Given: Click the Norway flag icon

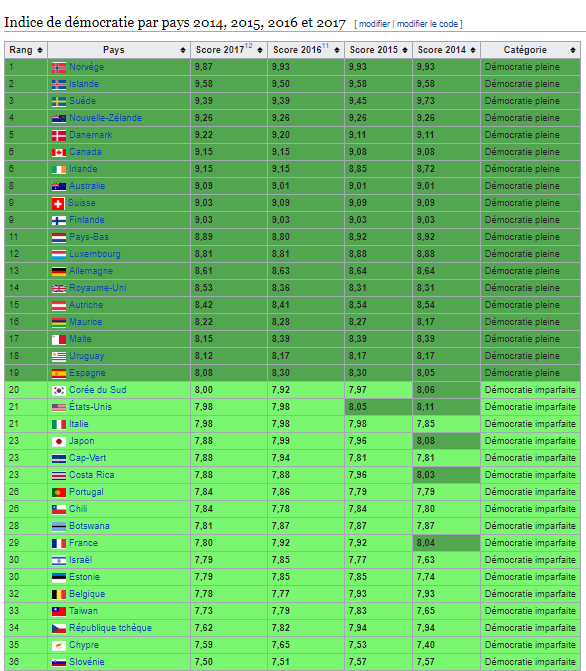Looking at the screenshot, I should (59, 68).
